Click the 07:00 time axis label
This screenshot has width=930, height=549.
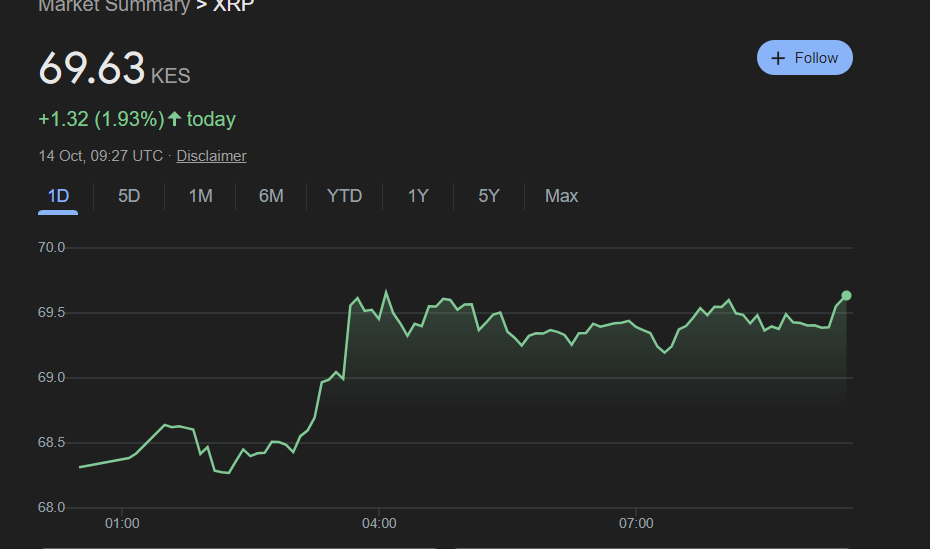coord(636,523)
